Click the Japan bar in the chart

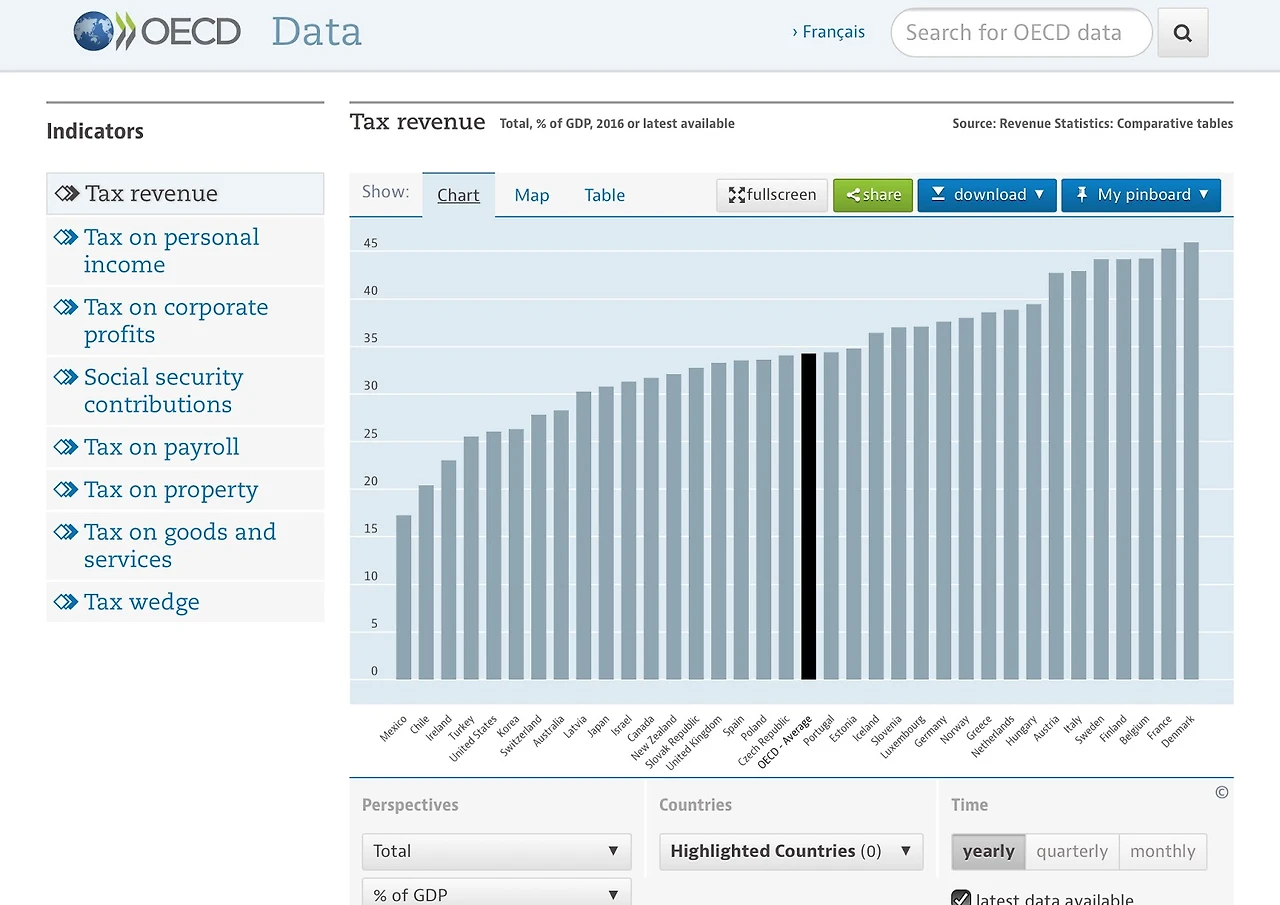pos(606,533)
